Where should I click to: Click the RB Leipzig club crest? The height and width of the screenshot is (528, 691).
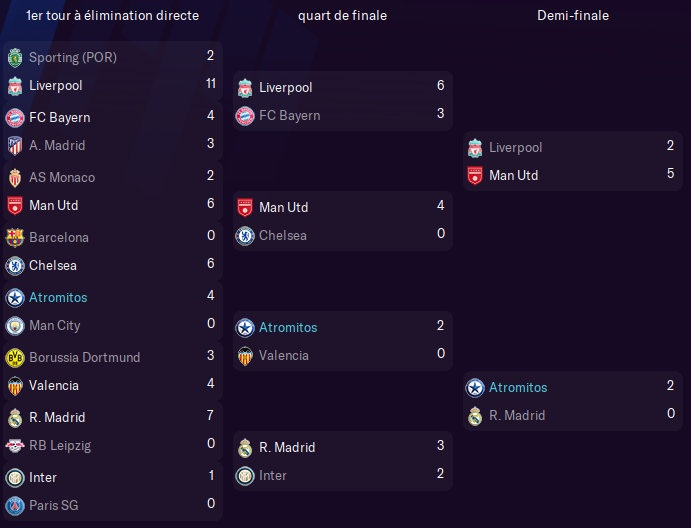click(x=15, y=446)
